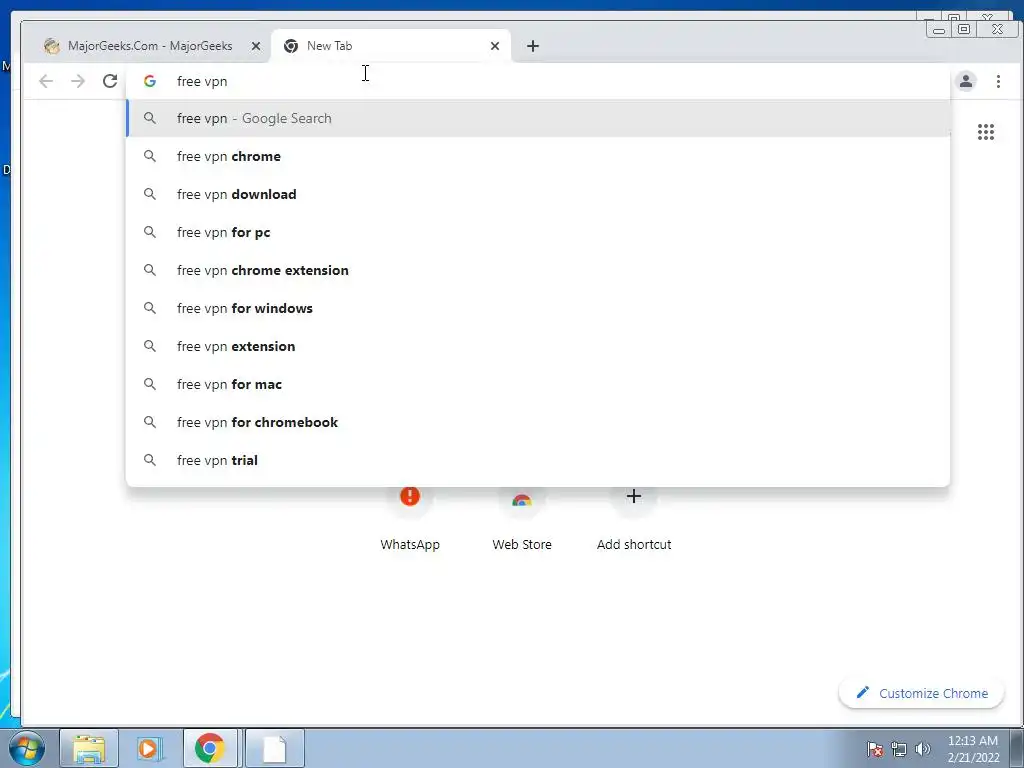1024x768 pixels.
Task: Close the MajorGeeks.Com tab
Action: 256,46
